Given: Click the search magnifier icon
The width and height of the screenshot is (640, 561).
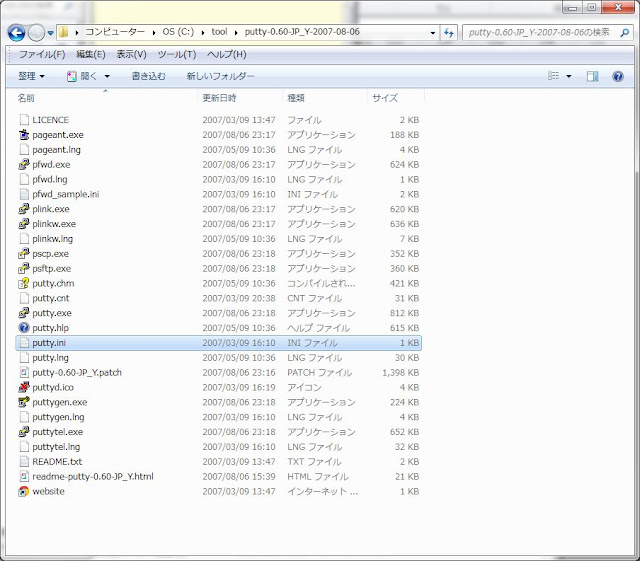Looking at the screenshot, I should pos(624,33).
